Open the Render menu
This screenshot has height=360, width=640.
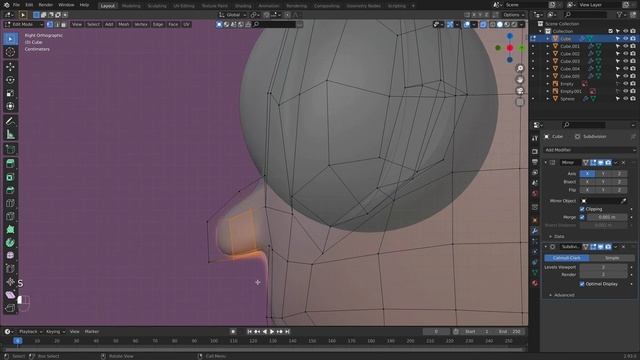pyautogui.click(x=46, y=5)
